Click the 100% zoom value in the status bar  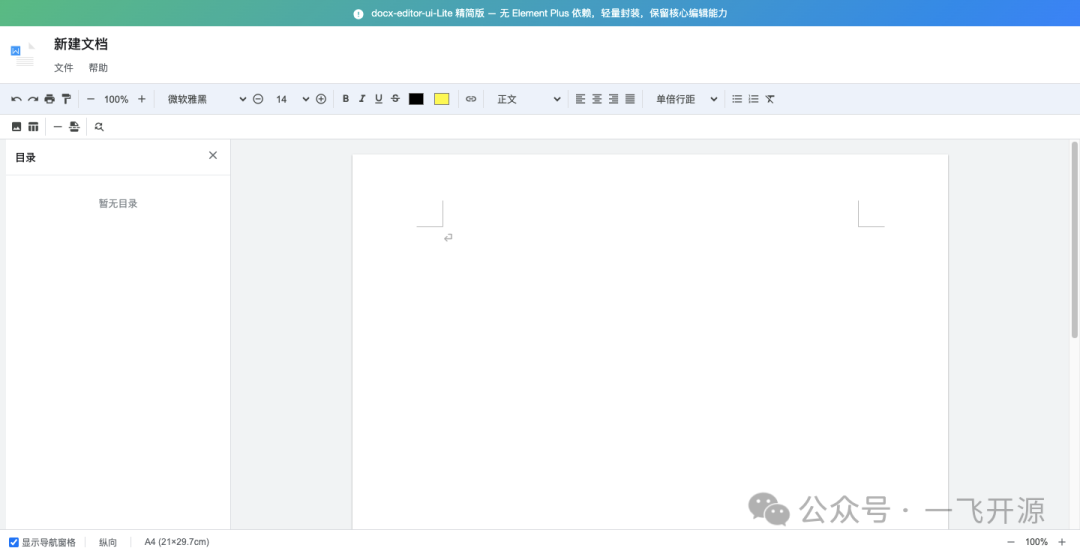(1037, 542)
